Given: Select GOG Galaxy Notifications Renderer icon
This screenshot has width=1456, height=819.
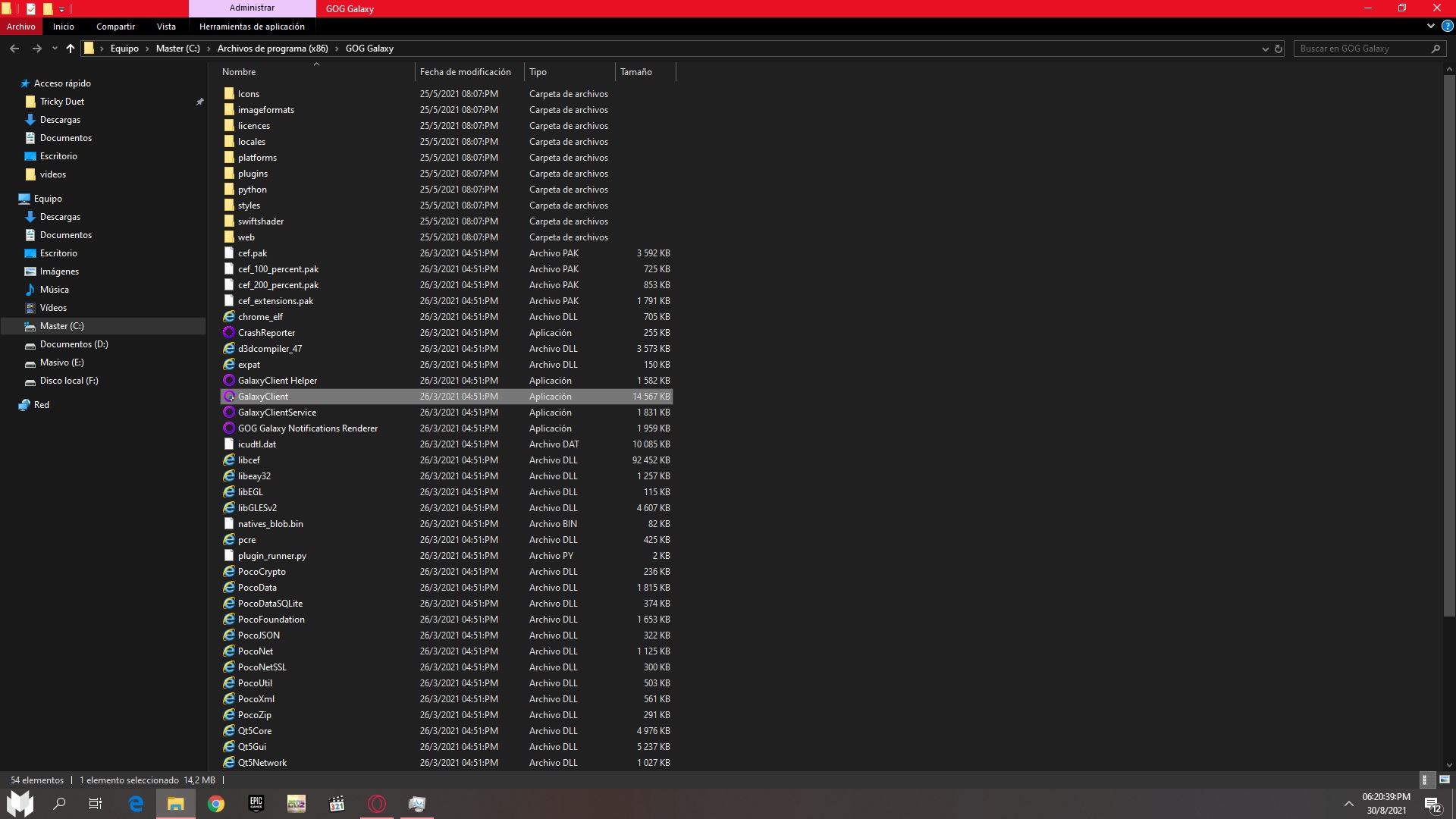Looking at the screenshot, I should tap(229, 428).
